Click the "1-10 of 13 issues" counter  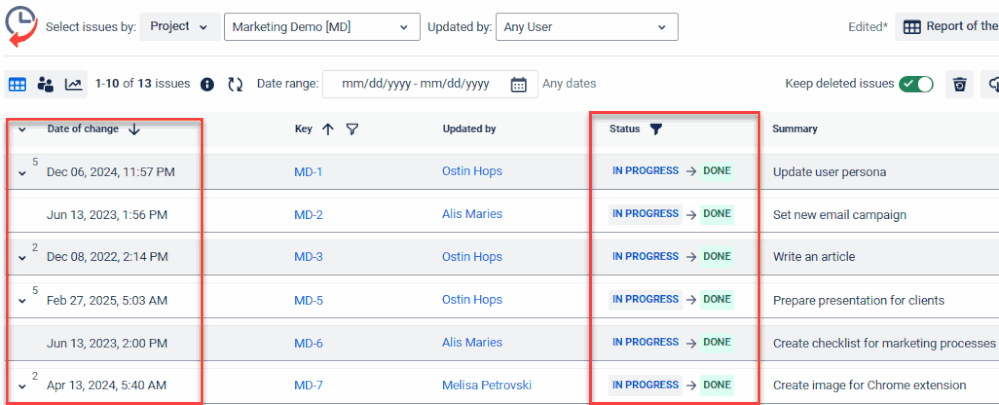[142, 83]
